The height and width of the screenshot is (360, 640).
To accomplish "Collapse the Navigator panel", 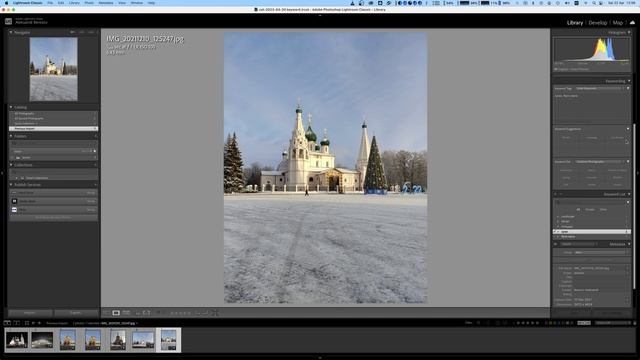I will click(11, 32).
